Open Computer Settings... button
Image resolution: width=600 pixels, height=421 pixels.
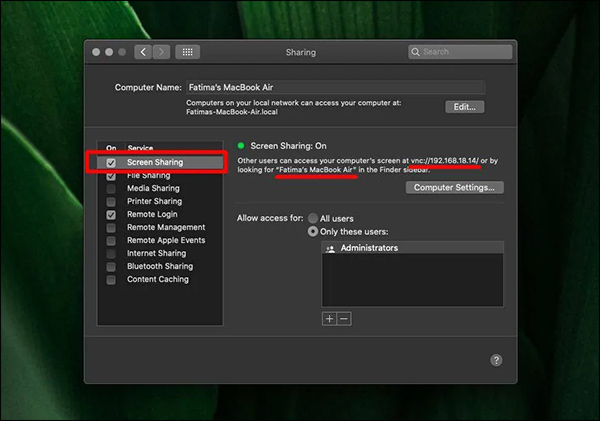(x=455, y=188)
